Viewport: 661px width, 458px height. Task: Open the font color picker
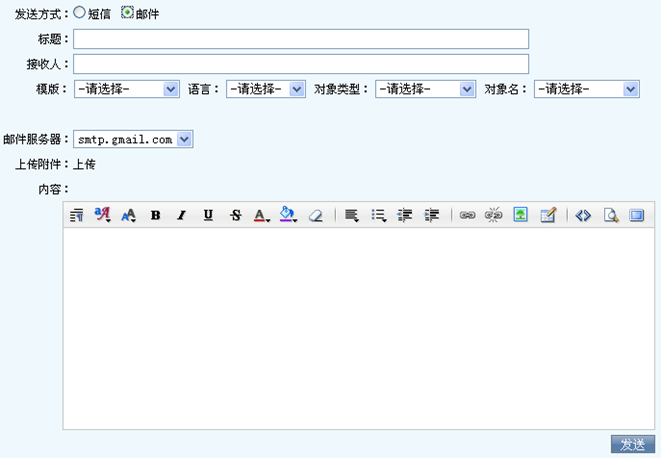click(x=261, y=215)
